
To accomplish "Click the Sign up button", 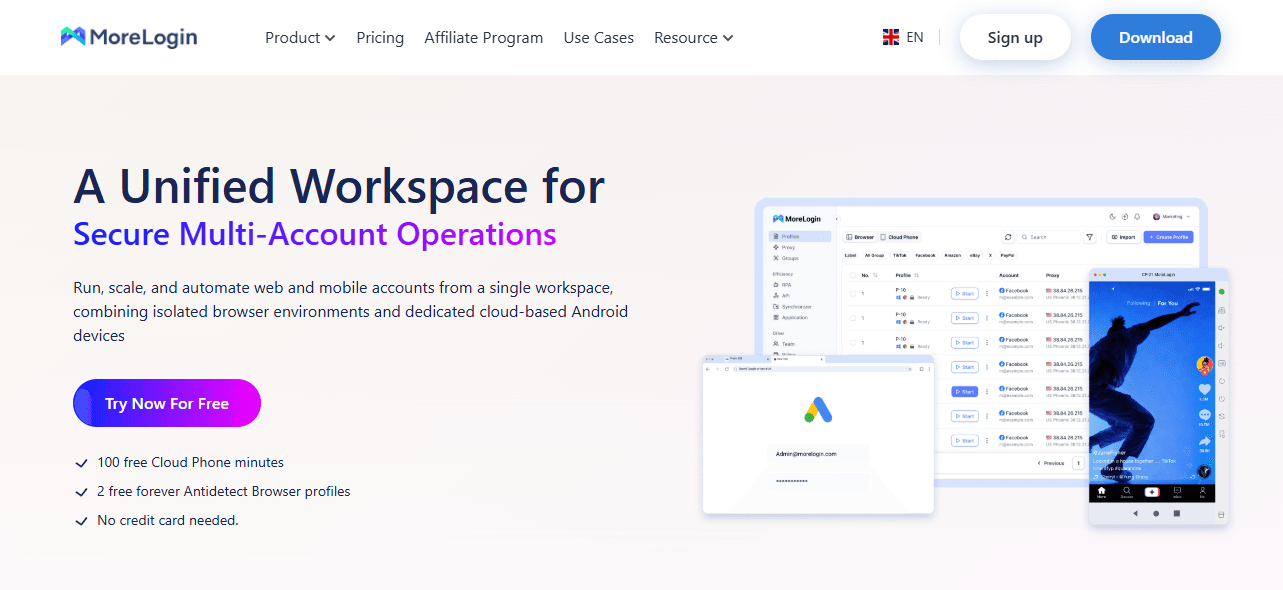I will pos(1015,37).
